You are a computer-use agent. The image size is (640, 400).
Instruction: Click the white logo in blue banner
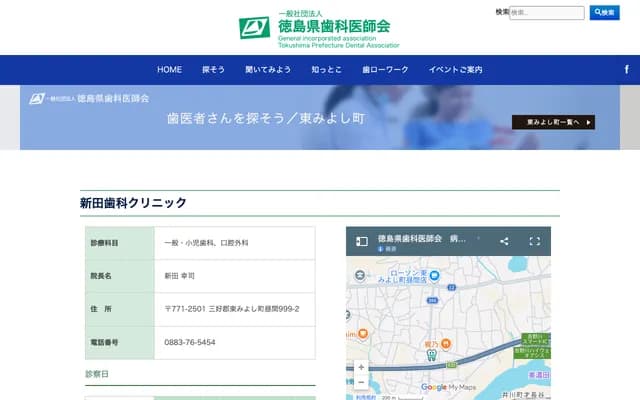[89, 98]
